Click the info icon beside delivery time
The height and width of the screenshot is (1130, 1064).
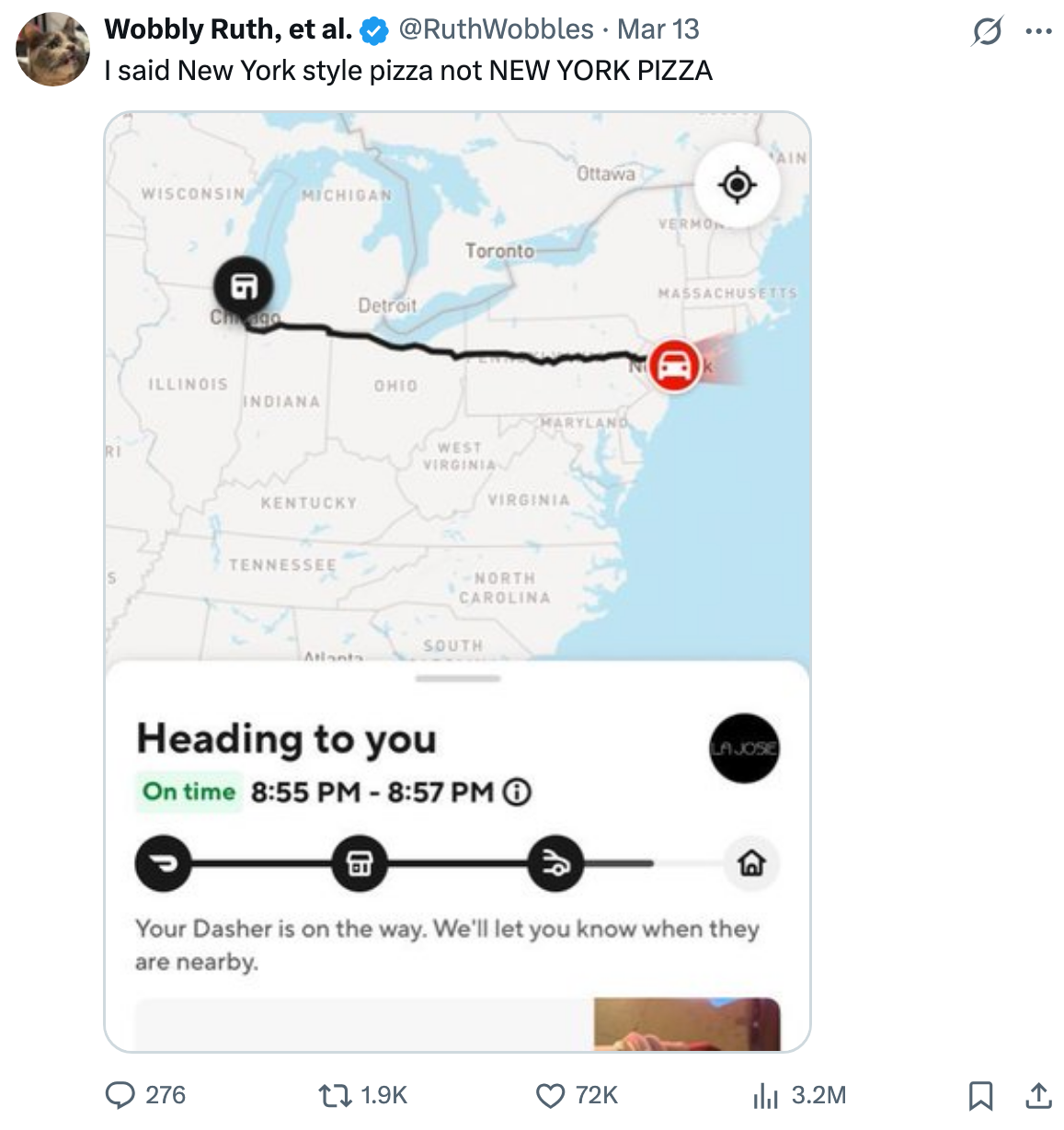pyautogui.click(x=518, y=792)
